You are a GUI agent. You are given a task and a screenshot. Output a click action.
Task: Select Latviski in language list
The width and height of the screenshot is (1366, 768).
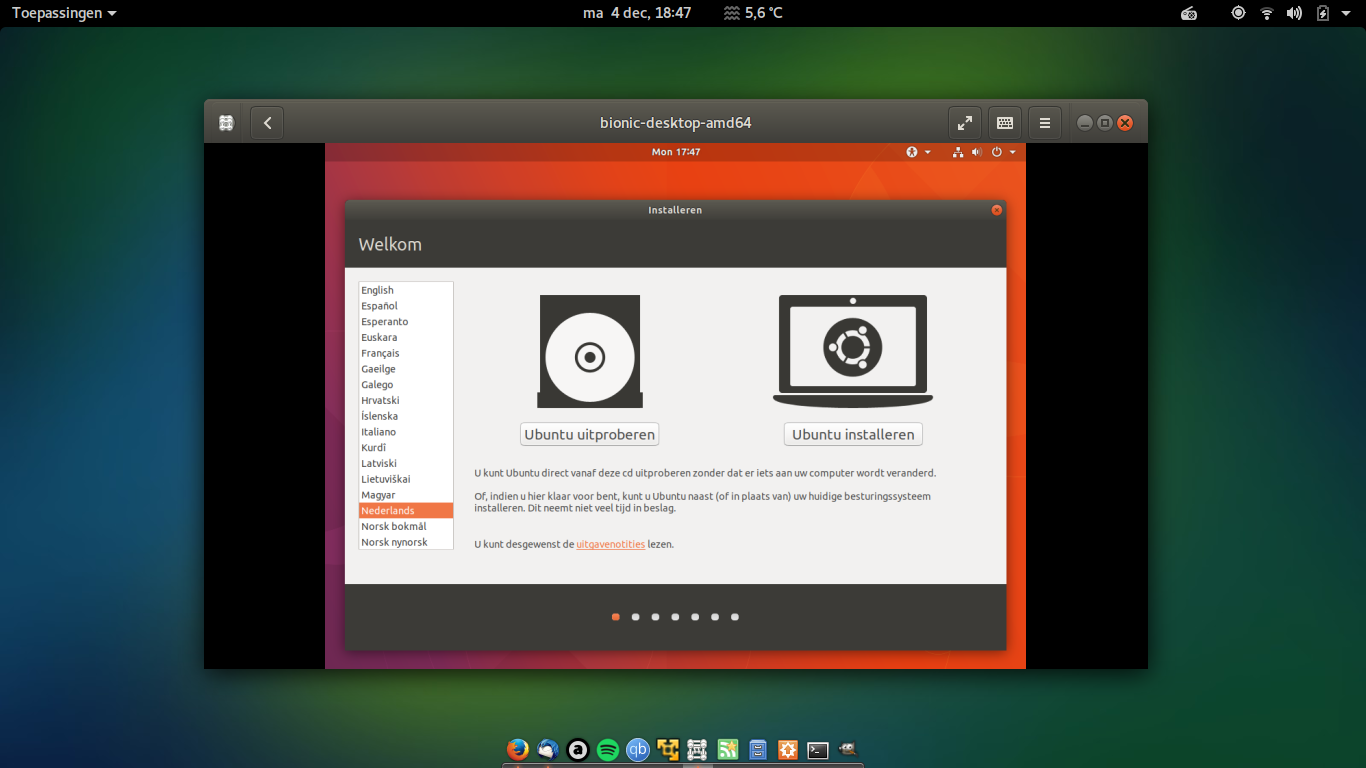(x=406, y=463)
